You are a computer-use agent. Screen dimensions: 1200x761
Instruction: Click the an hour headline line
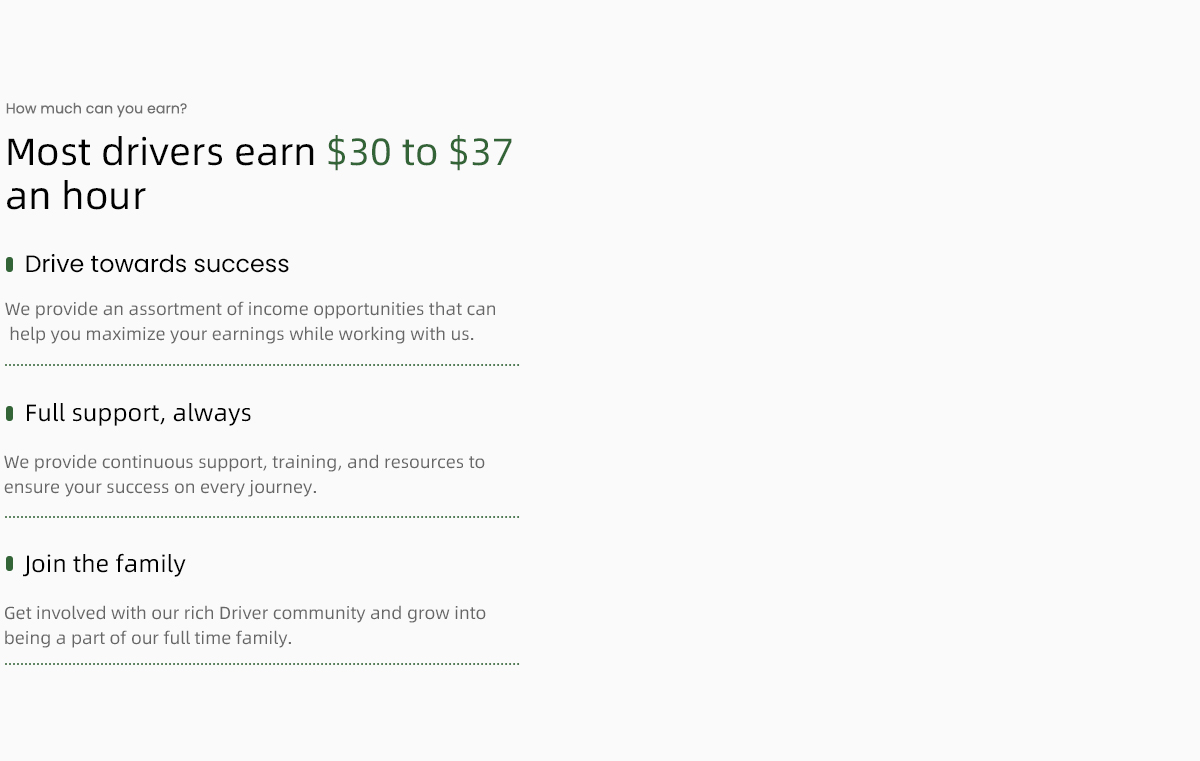tap(76, 196)
